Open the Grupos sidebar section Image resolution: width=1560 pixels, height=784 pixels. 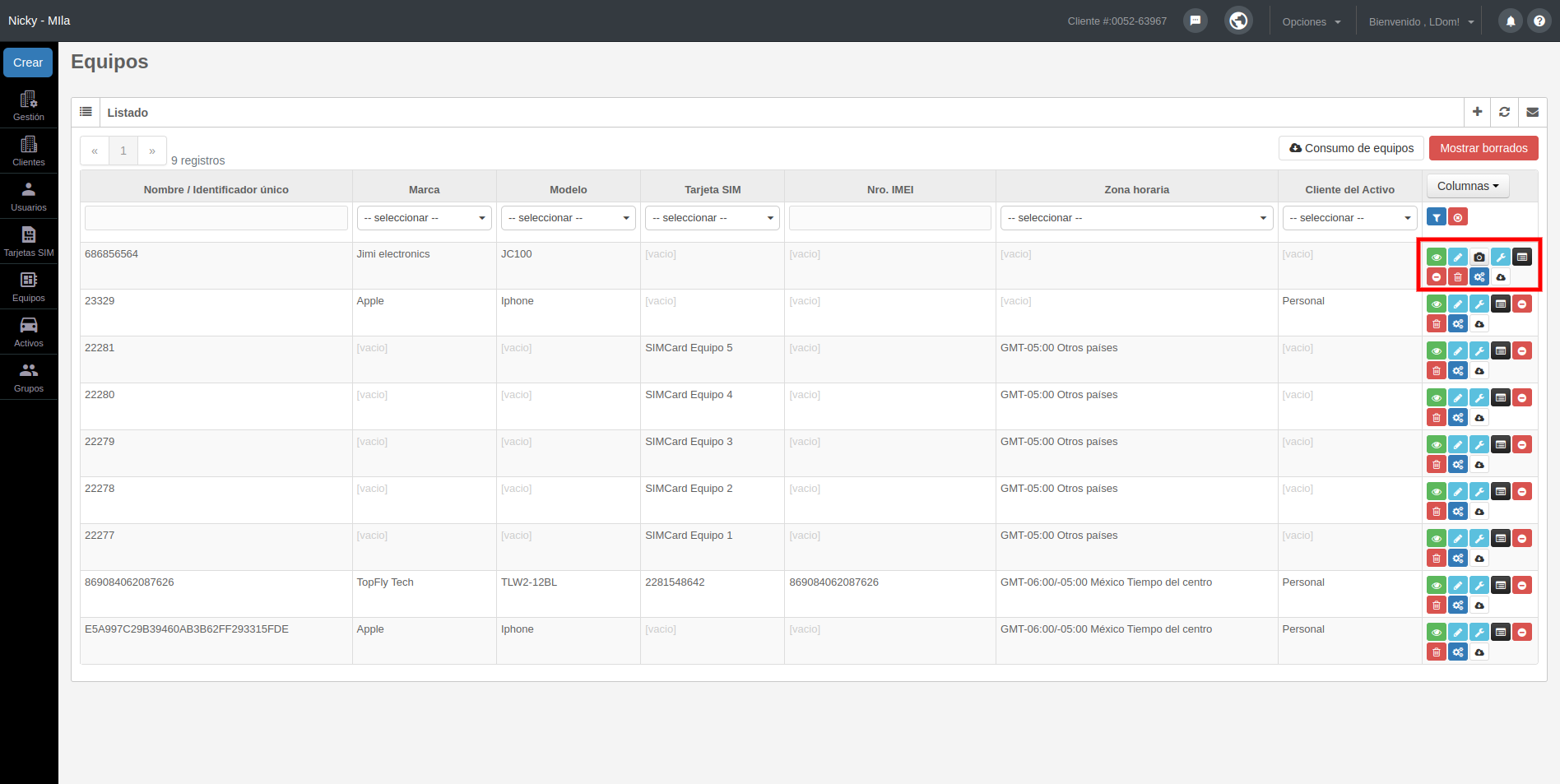click(29, 377)
